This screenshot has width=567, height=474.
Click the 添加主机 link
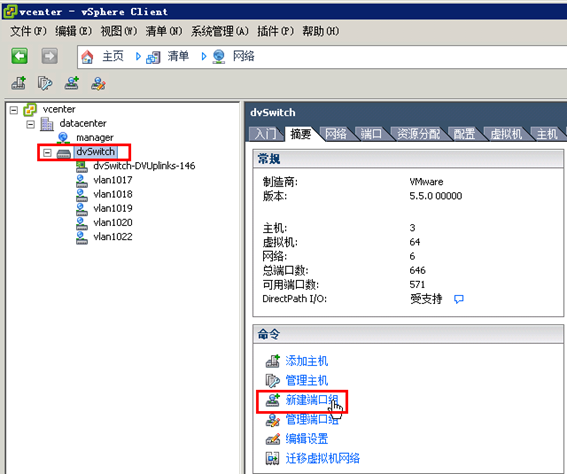pyautogui.click(x=307, y=361)
